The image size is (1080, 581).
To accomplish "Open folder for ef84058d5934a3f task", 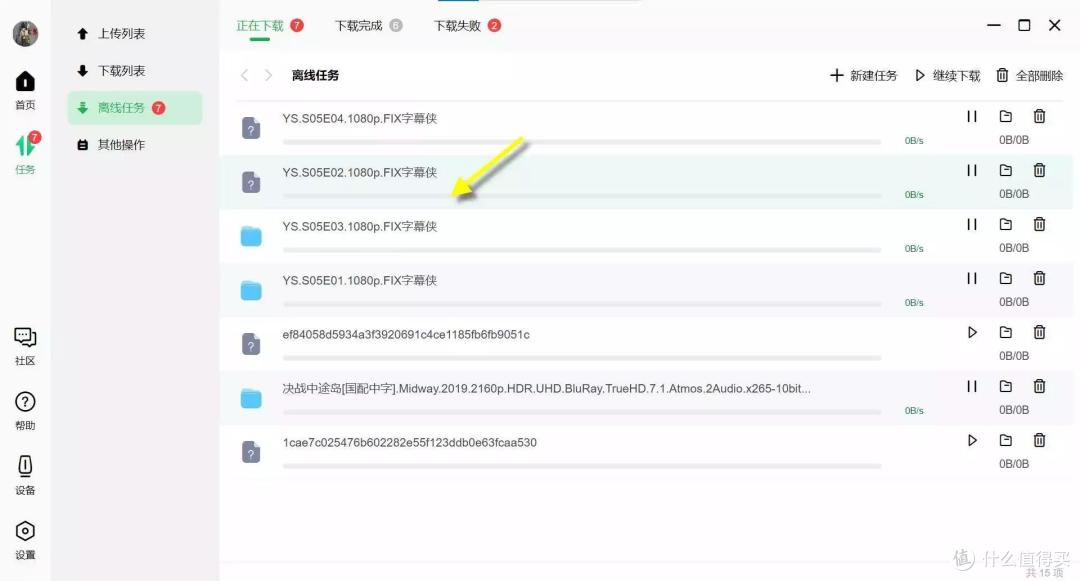I will click(x=1006, y=332).
